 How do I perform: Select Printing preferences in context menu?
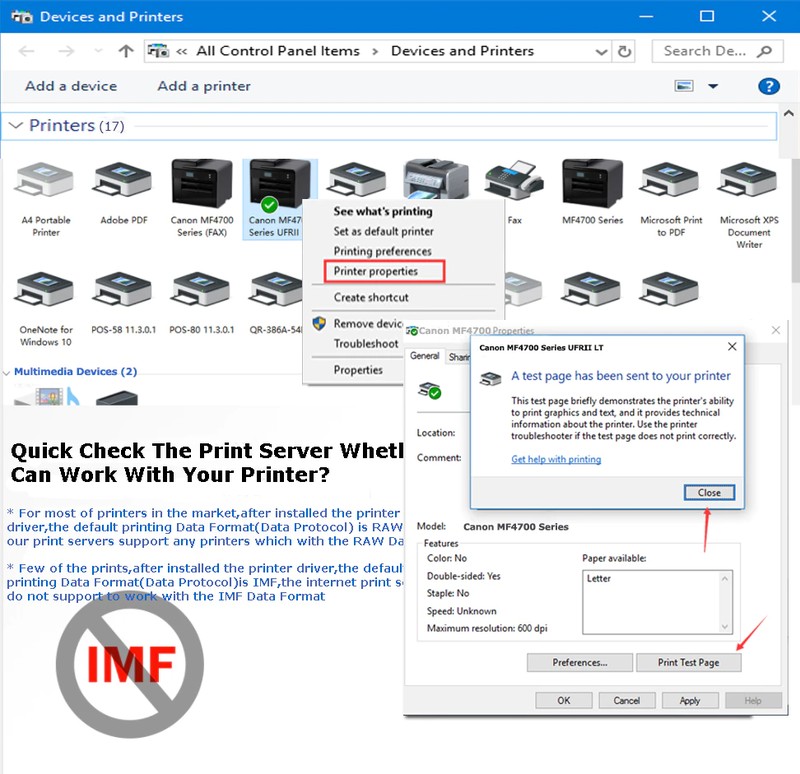pyautogui.click(x=382, y=251)
